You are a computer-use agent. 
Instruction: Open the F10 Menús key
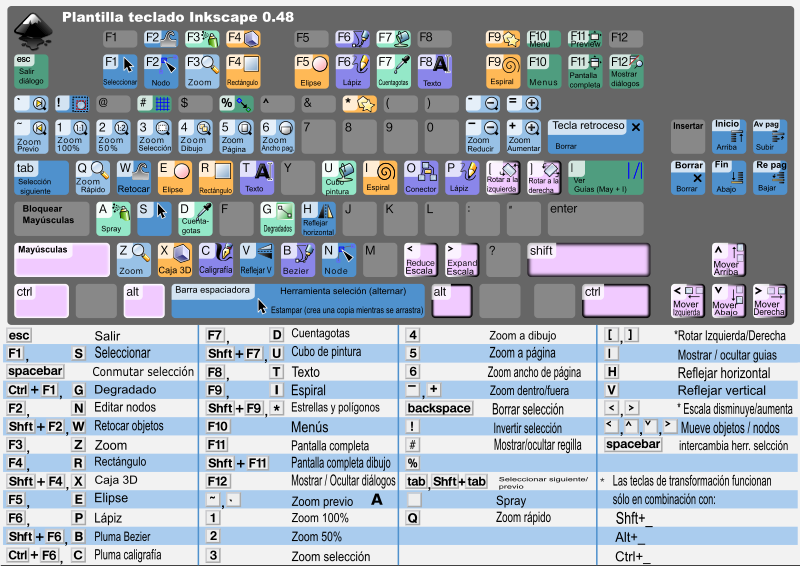click(543, 70)
